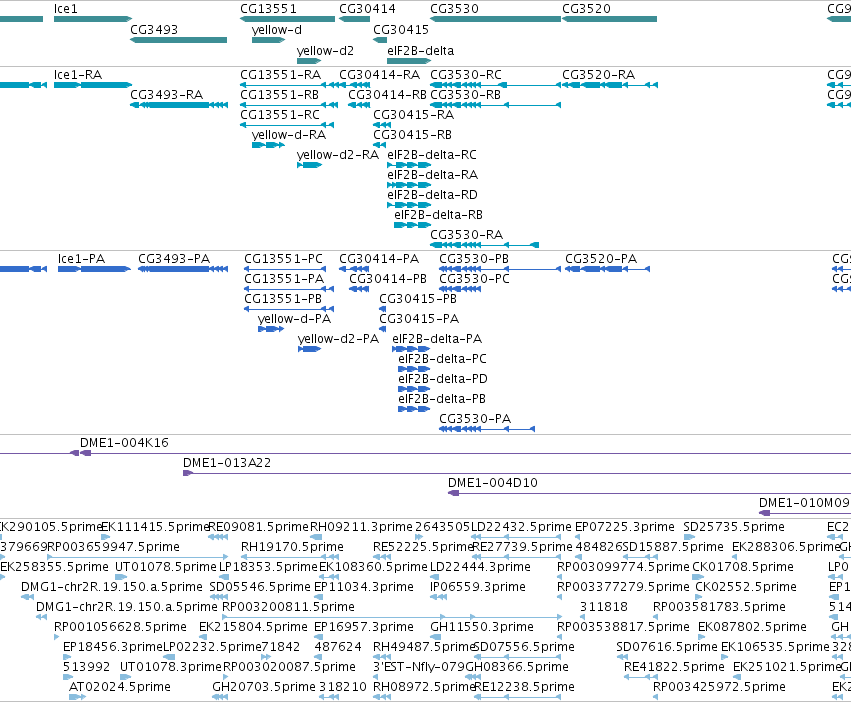Open transcript CG30415-RA

pyautogui.click(x=414, y=115)
